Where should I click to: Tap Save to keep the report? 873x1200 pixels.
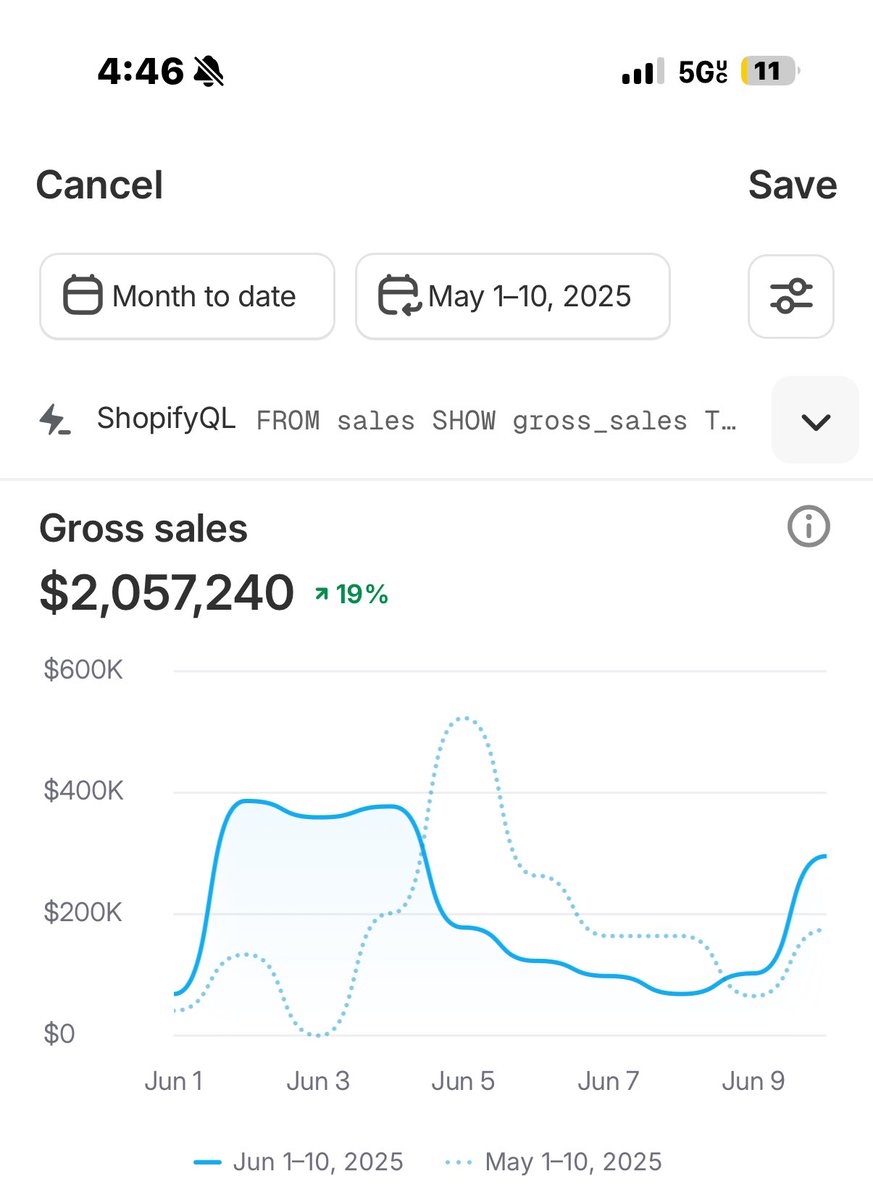pyautogui.click(x=793, y=185)
